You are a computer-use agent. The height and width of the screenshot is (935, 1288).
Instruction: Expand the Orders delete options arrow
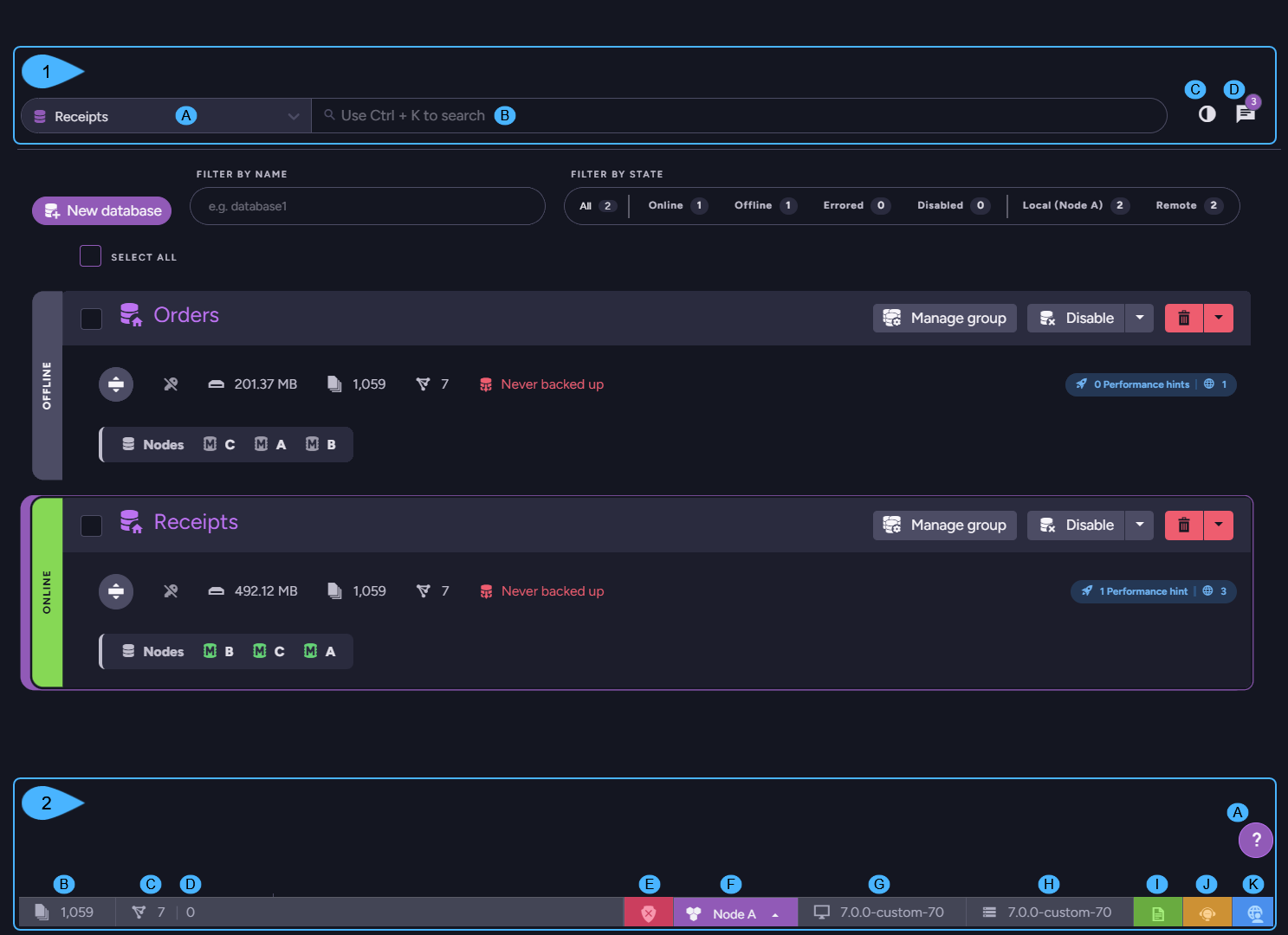pyautogui.click(x=1219, y=318)
